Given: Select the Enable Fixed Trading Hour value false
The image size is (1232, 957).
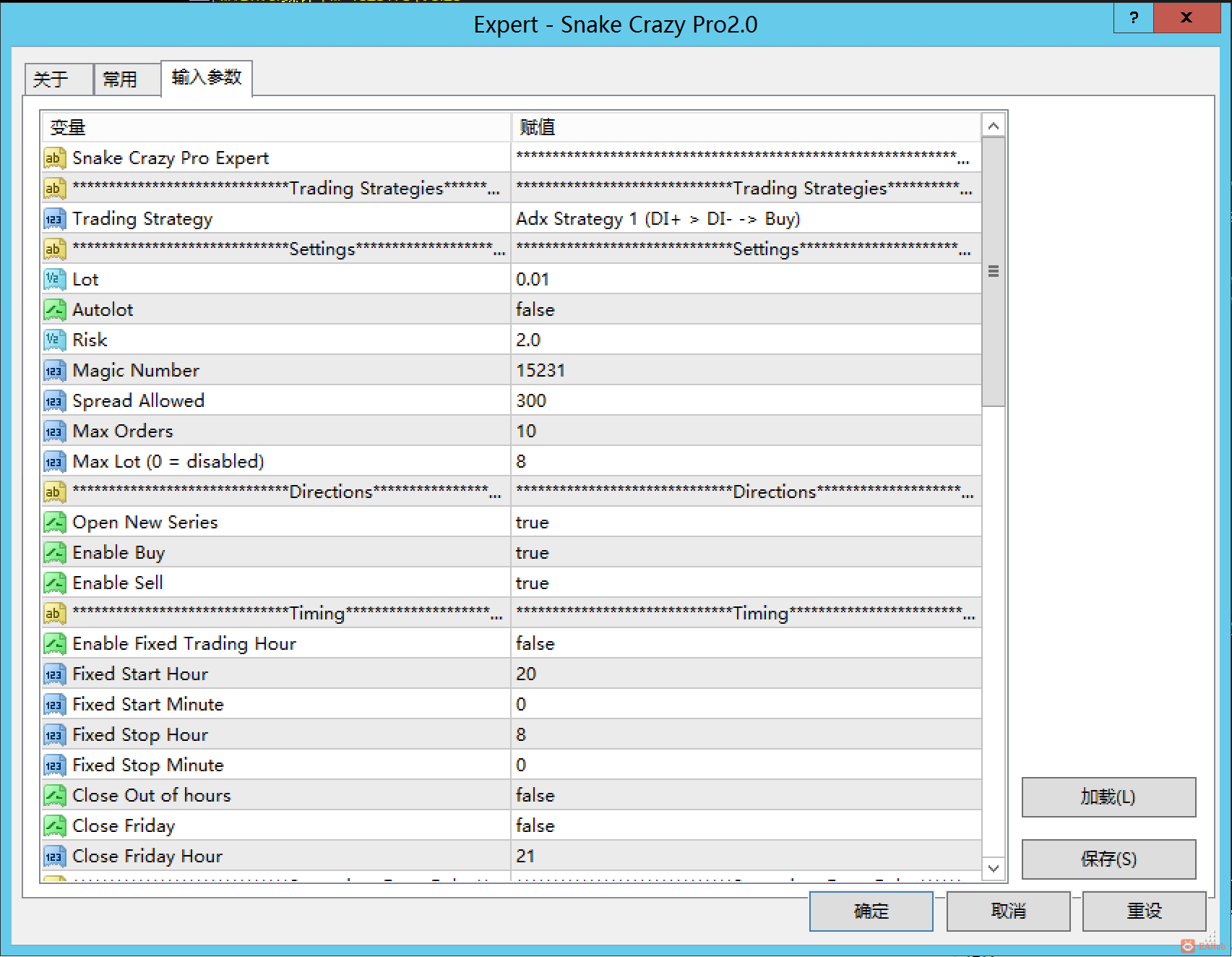Looking at the screenshot, I should pos(746,644).
